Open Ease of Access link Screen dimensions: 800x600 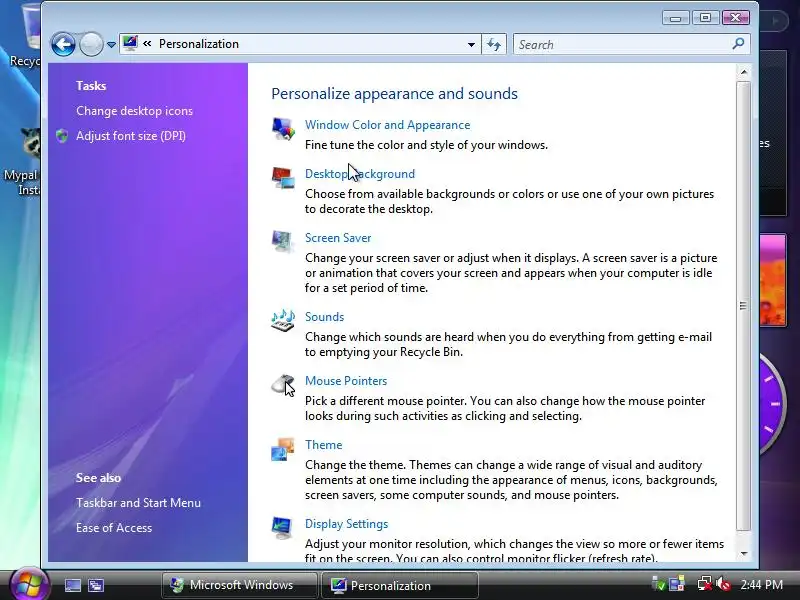114,528
